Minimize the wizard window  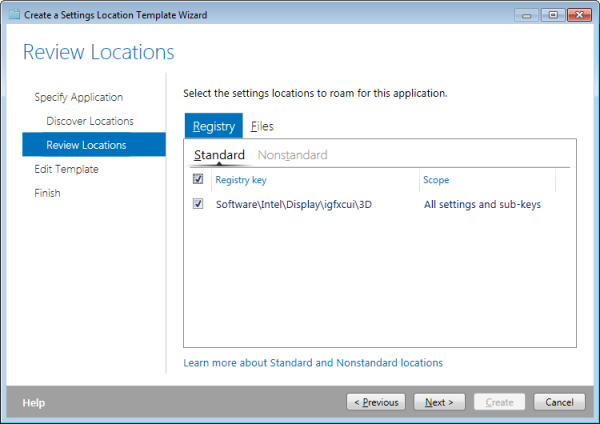(527, 15)
